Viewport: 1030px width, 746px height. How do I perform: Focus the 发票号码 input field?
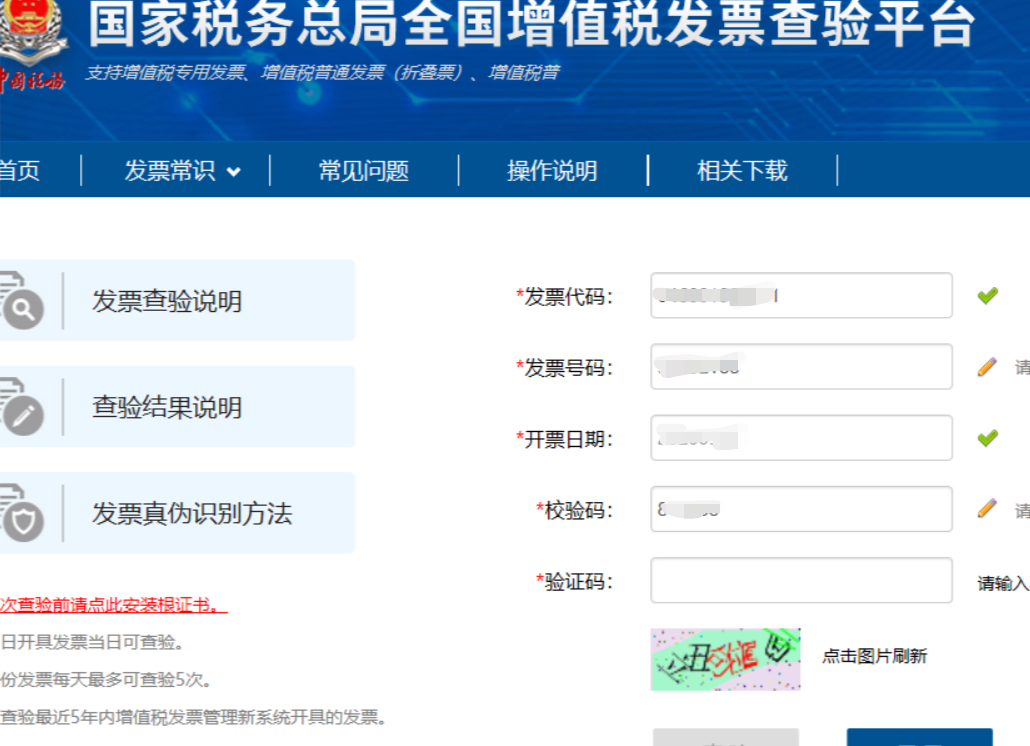pyautogui.click(x=801, y=366)
